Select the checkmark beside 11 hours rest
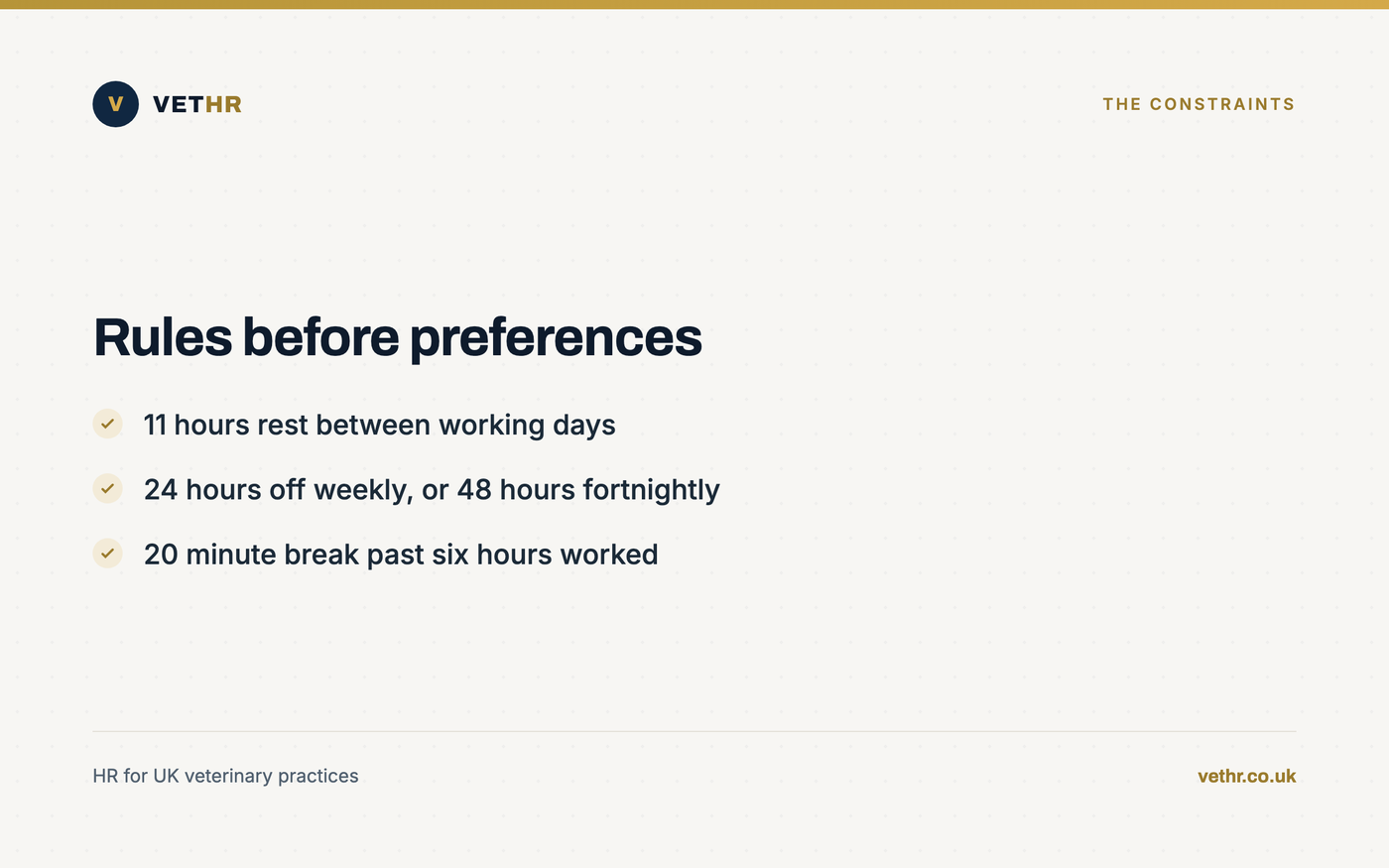This screenshot has width=1389, height=868. [107, 424]
